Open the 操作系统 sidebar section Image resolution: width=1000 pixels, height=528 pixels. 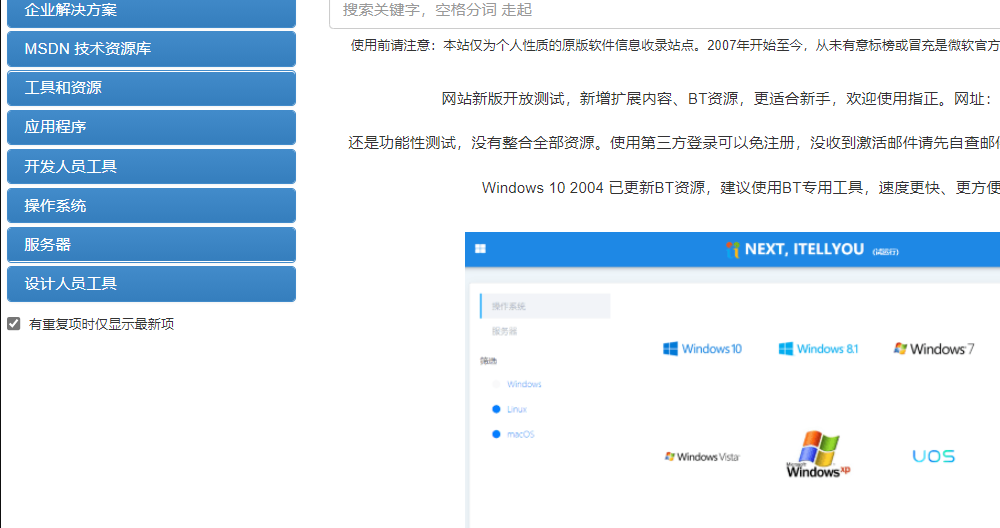click(151, 206)
